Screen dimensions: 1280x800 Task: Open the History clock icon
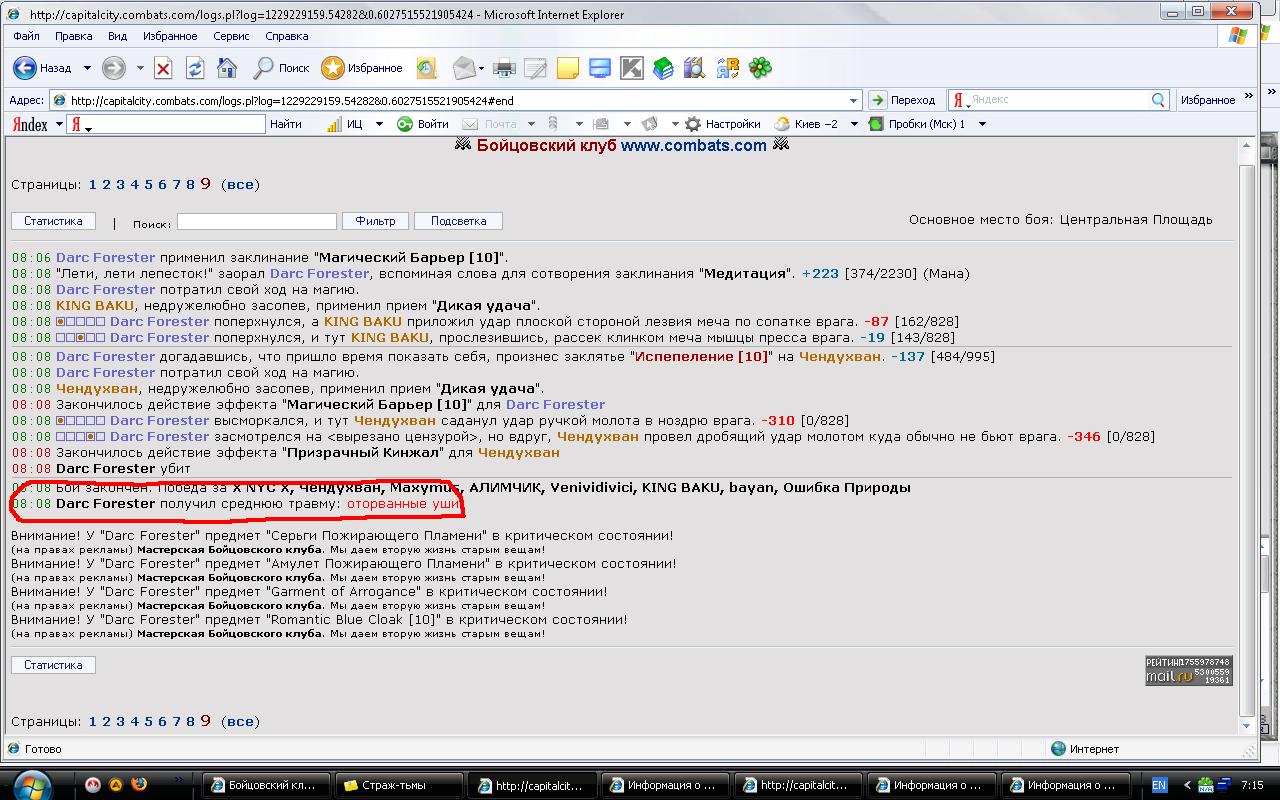coord(427,68)
